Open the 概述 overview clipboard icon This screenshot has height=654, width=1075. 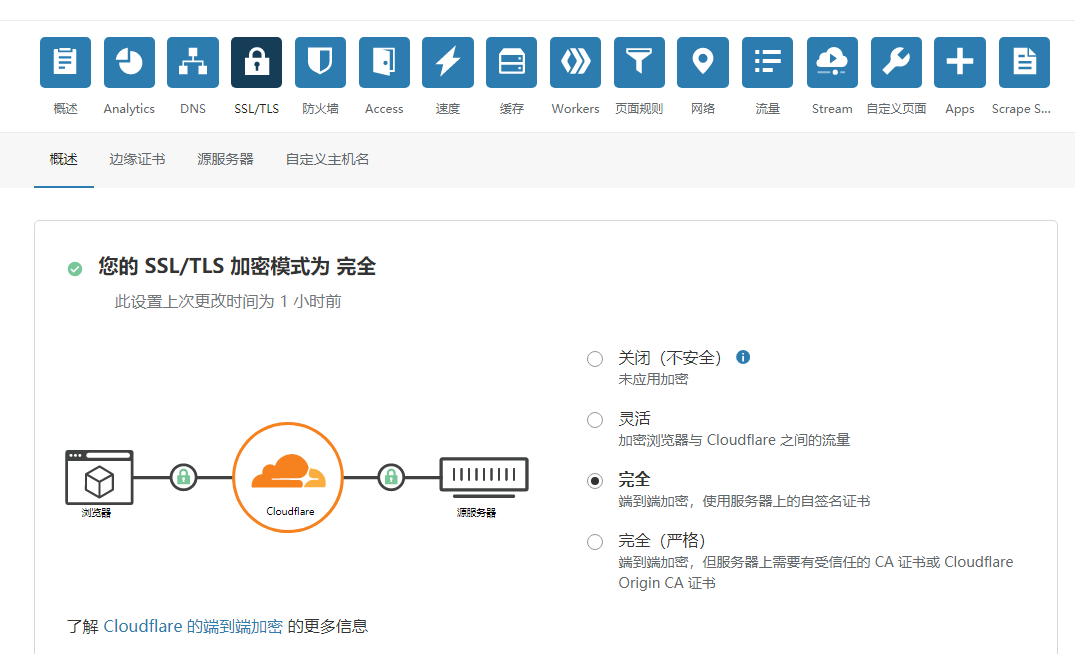[x=65, y=62]
